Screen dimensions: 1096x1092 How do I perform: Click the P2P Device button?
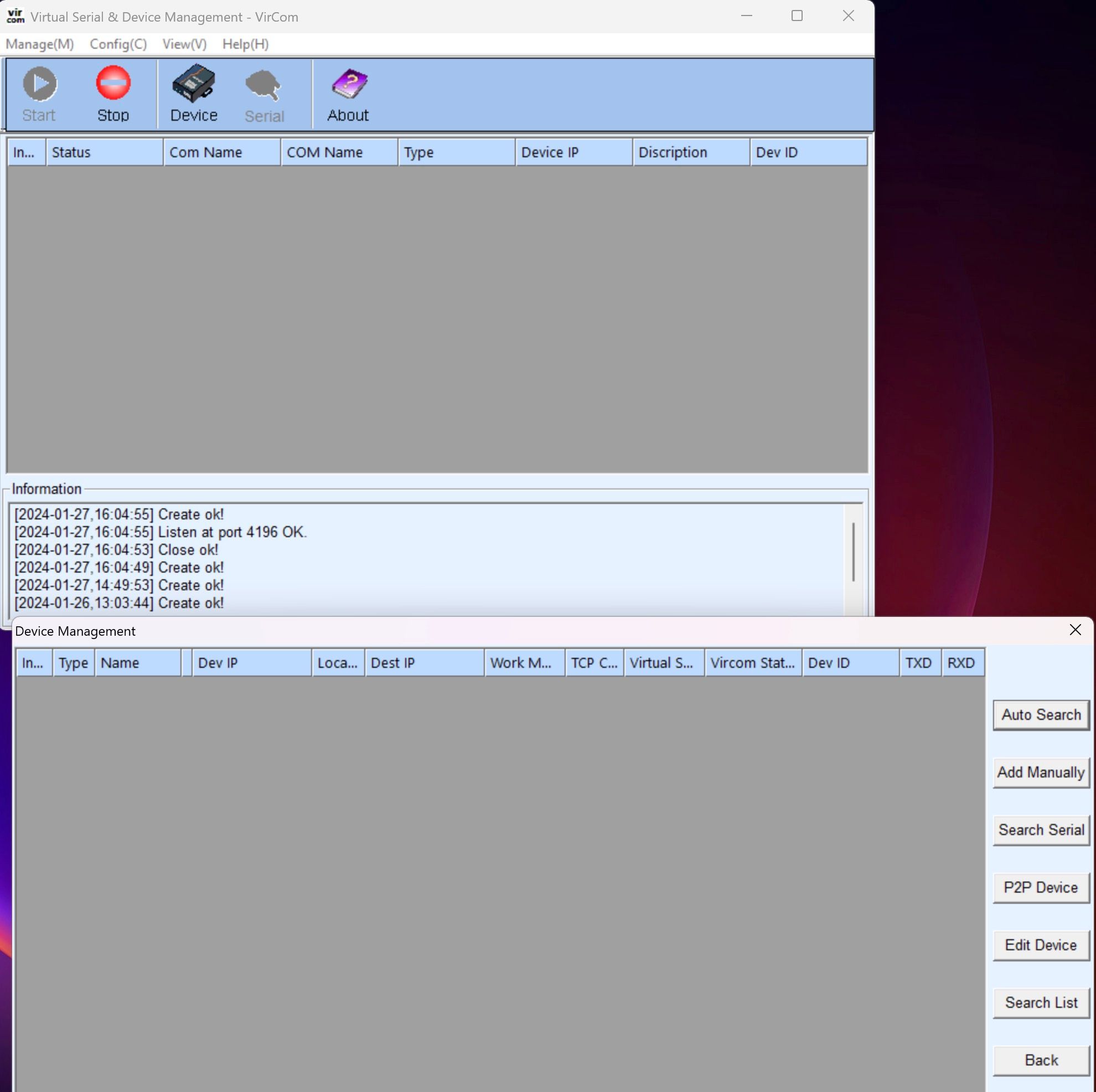(1040, 887)
